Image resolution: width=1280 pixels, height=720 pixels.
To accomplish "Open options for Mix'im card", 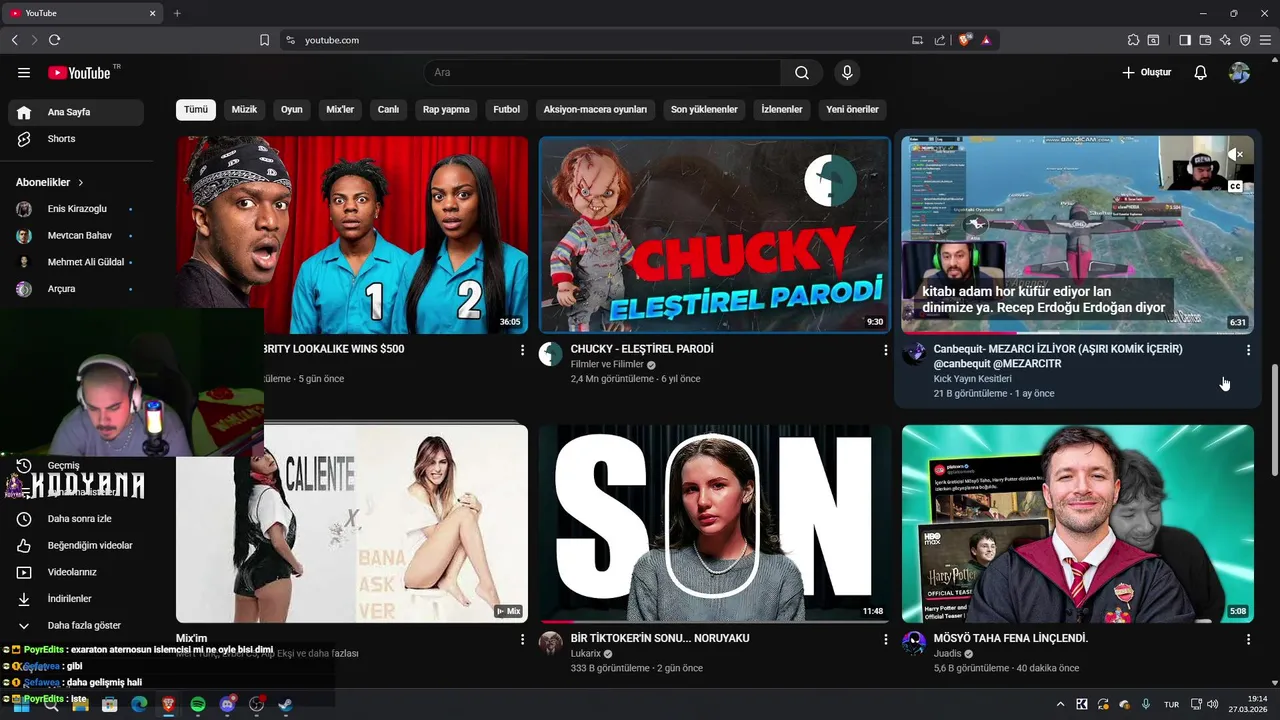I will point(522,639).
